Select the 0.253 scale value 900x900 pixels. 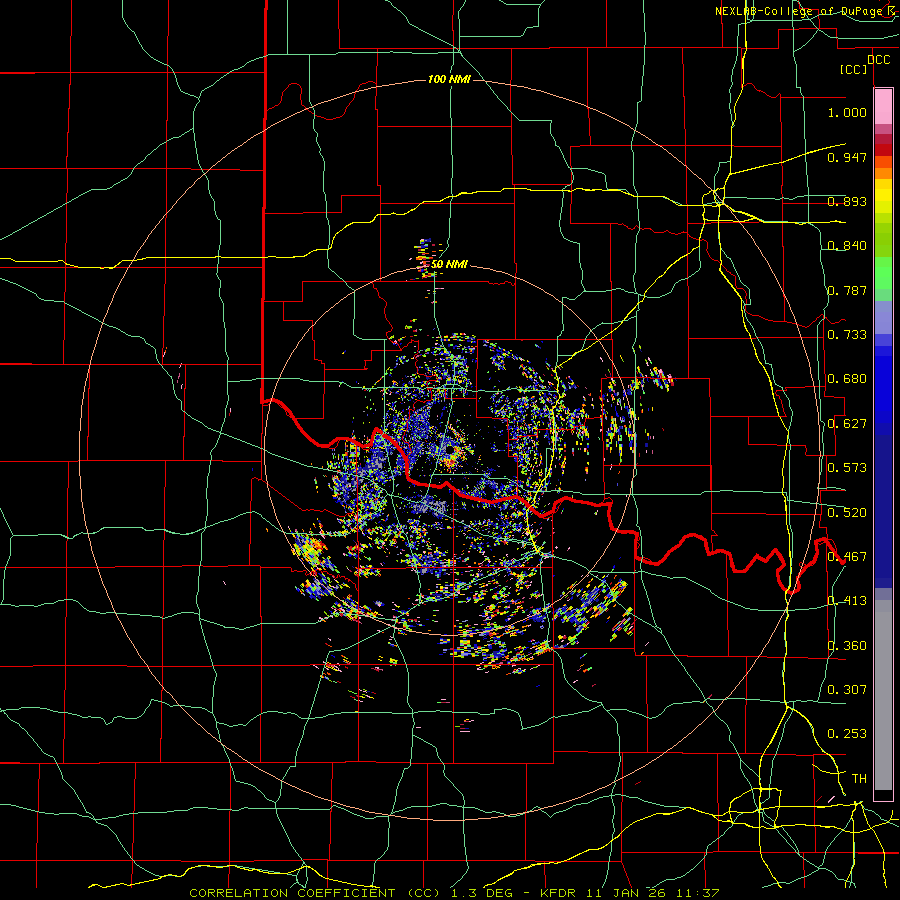(x=847, y=734)
